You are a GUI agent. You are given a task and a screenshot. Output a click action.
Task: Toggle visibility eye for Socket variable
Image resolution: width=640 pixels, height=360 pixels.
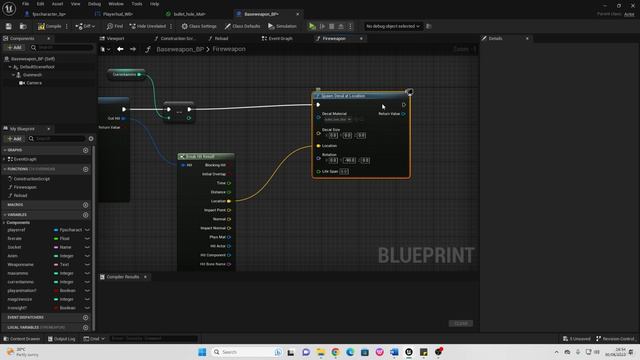tap(87, 247)
